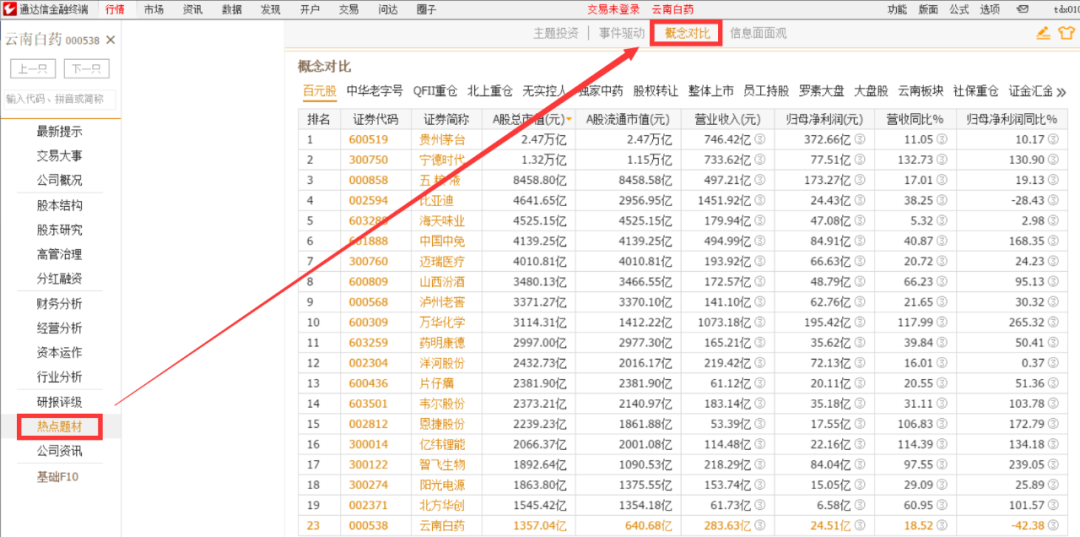This screenshot has width=1080, height=537.
Task: Open the 市场 menu
Action: tap(154, 10)
